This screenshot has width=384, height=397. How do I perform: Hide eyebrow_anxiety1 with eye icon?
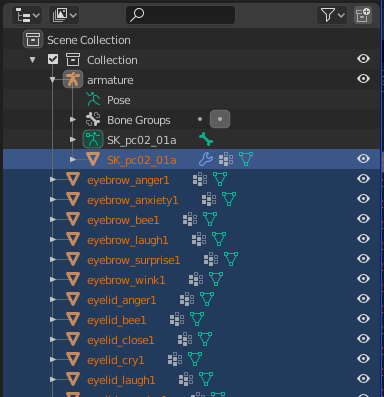pyautogui.click(x=363, y=199)
